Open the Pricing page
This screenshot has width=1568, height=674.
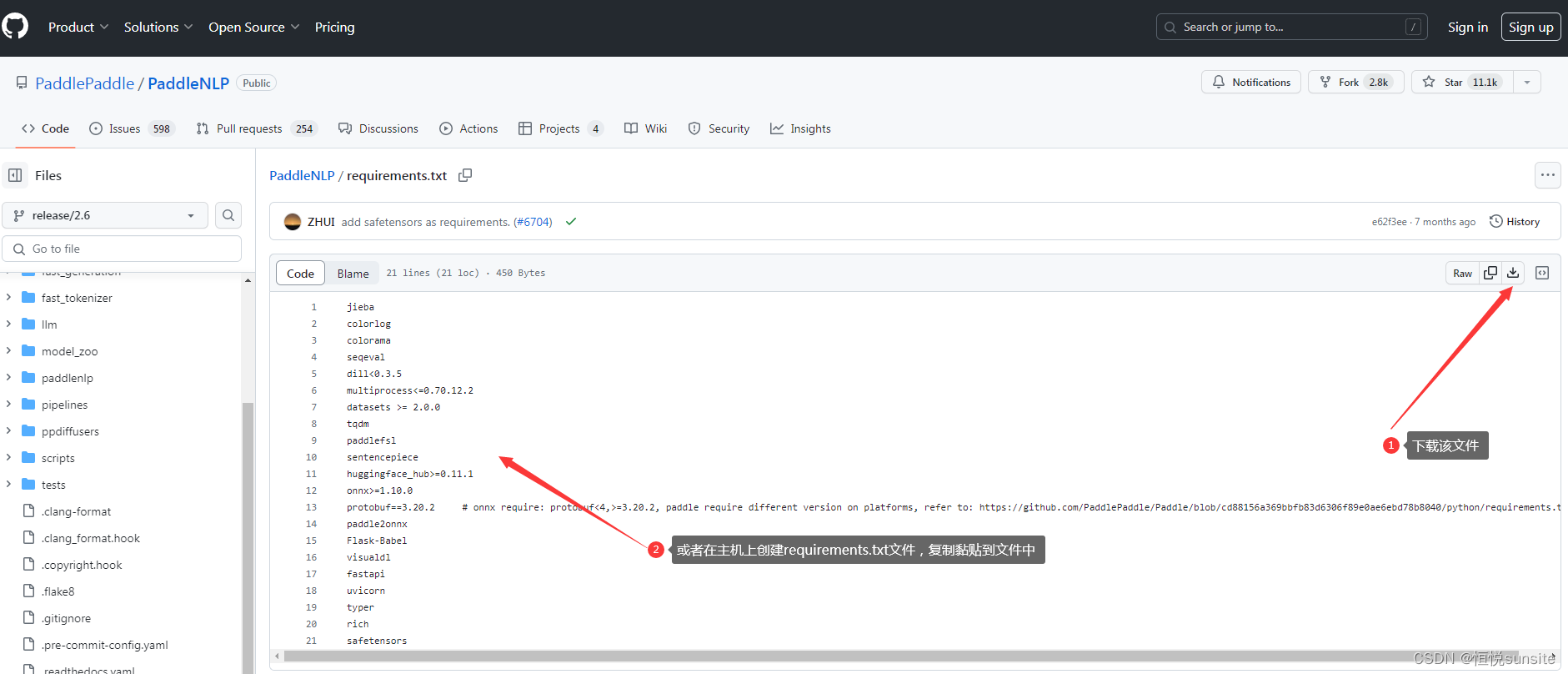(334, 27)
